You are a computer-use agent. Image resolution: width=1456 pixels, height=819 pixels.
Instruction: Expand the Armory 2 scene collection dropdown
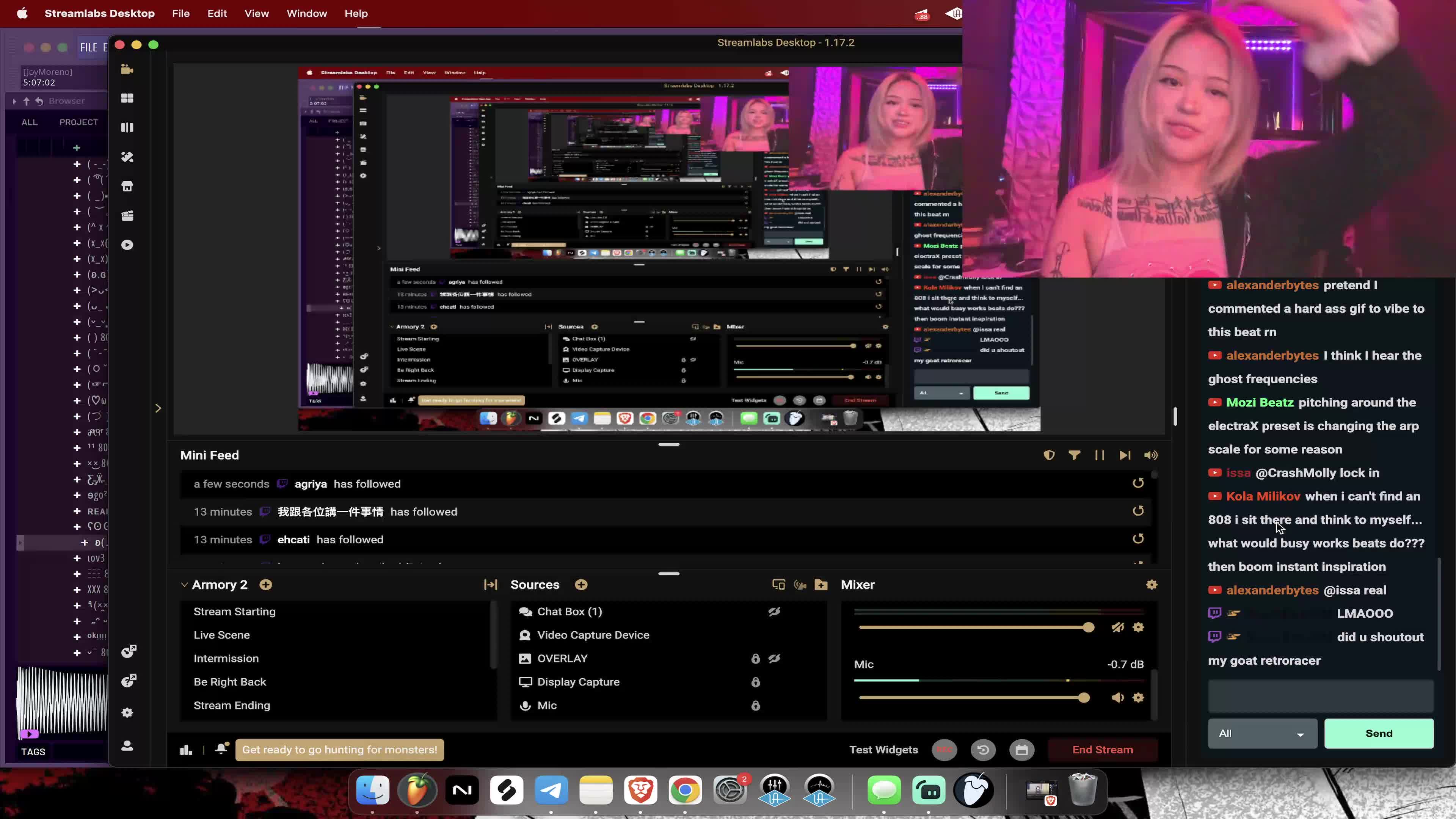pyautogui.click(x=184, y=584)
